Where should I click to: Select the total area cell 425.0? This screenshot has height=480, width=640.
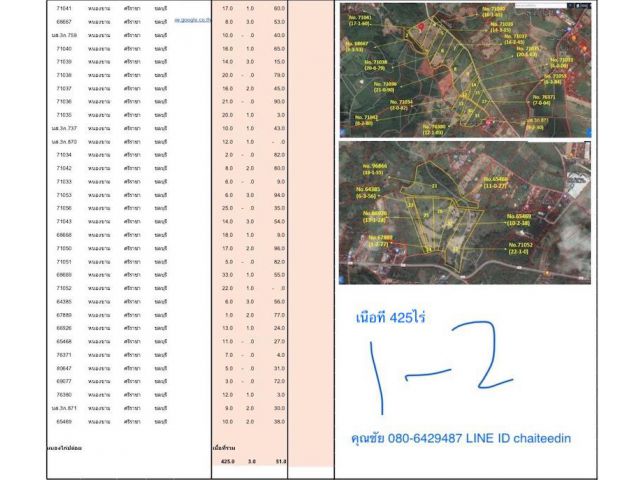click(228, 461)
